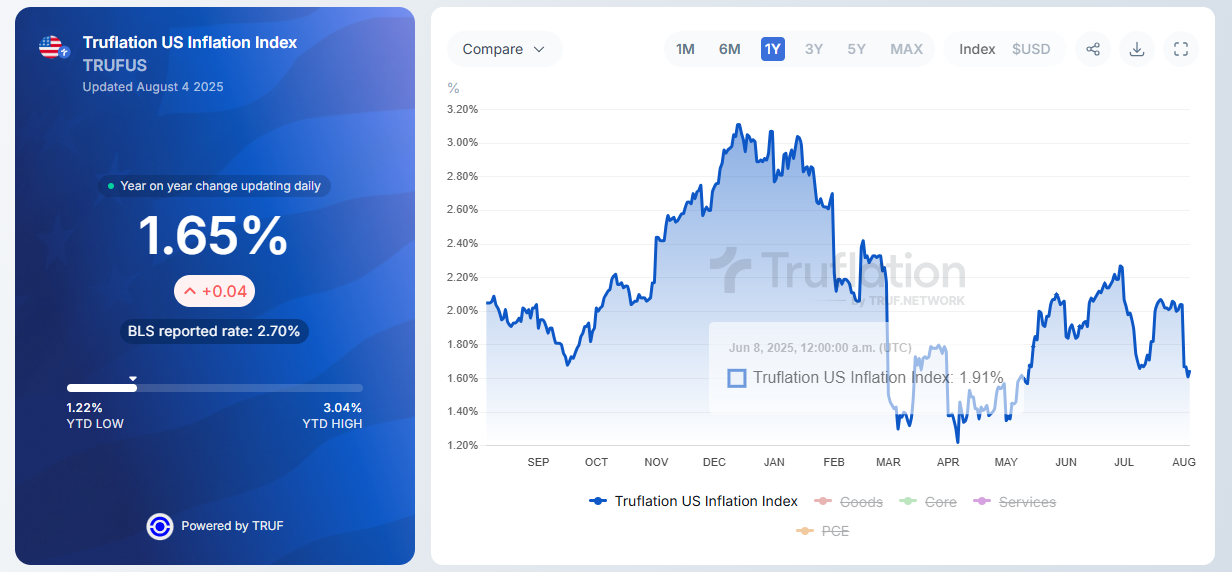1232x572 pixels.
Task: Click the share chart icon
Action: [1093, 49]
